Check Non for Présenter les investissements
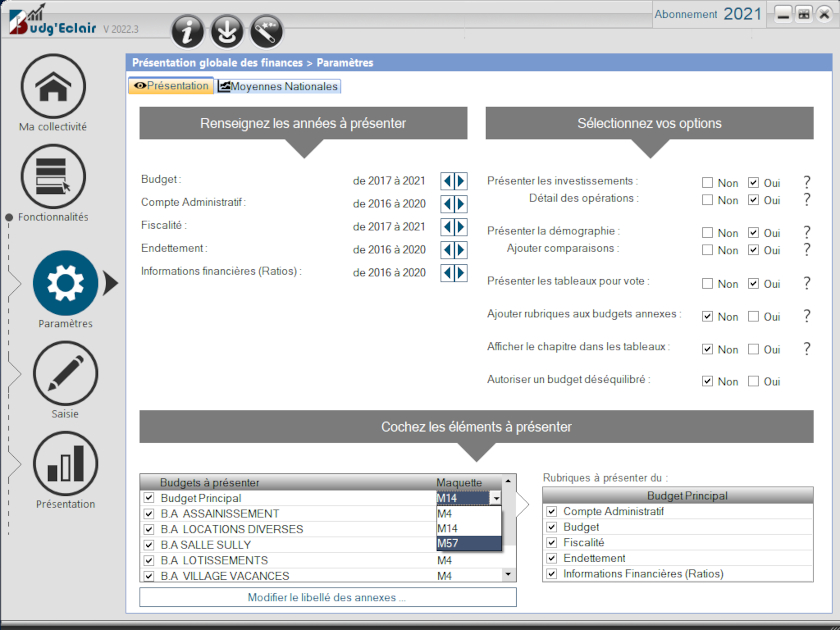This screenshot has width=840, height=630. tap(708, 183)
